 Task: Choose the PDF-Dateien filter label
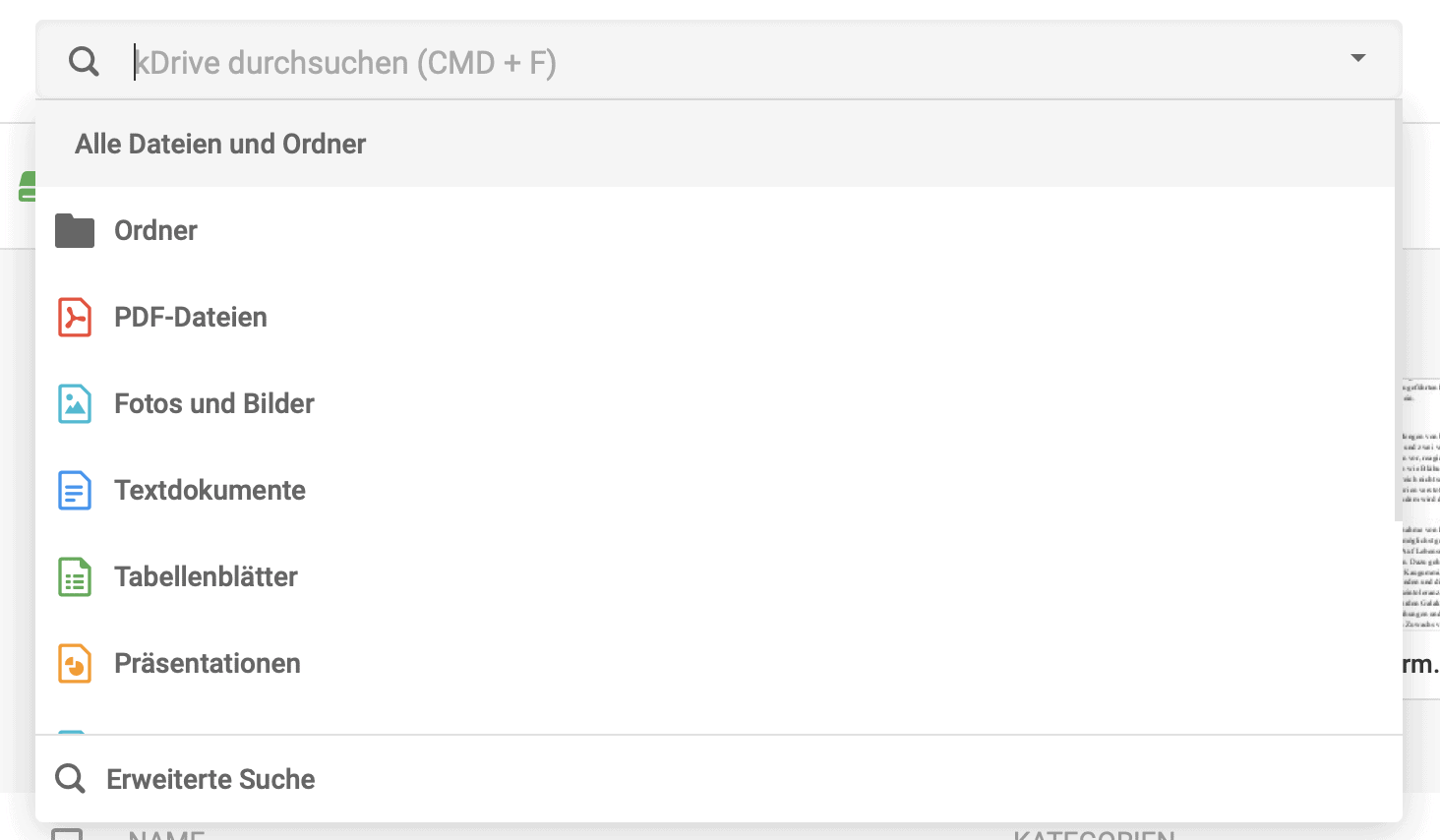pos(191,318)
